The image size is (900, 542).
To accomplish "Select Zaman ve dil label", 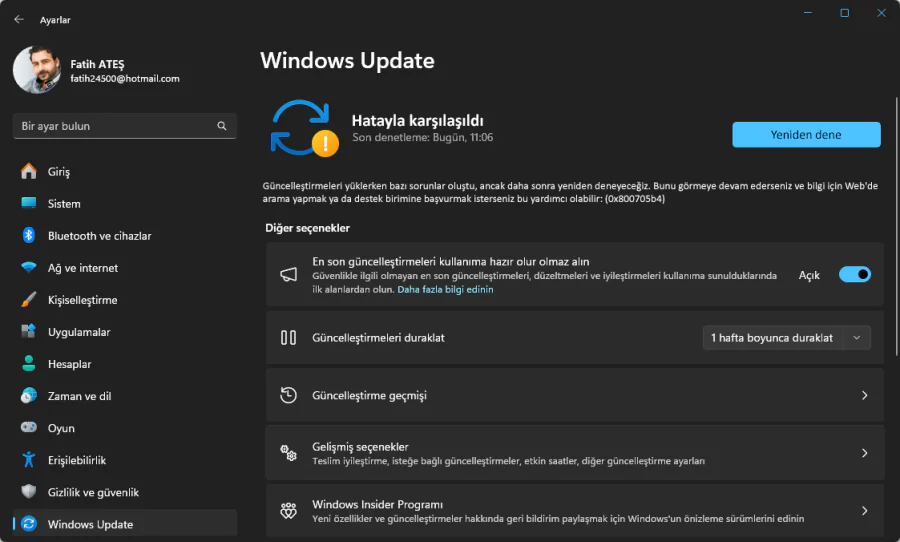I will [x=79, y=396].
